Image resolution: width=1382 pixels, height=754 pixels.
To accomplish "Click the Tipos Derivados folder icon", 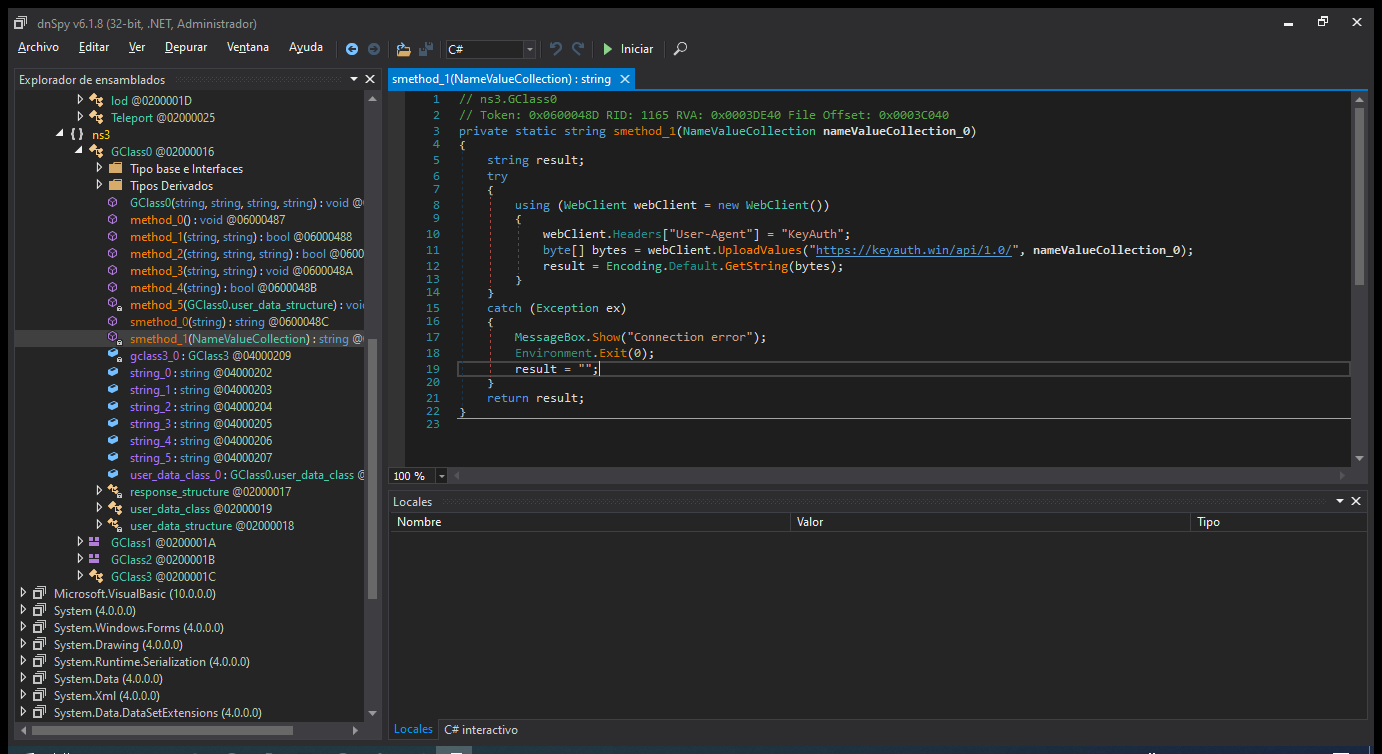I will coord(115,185).
